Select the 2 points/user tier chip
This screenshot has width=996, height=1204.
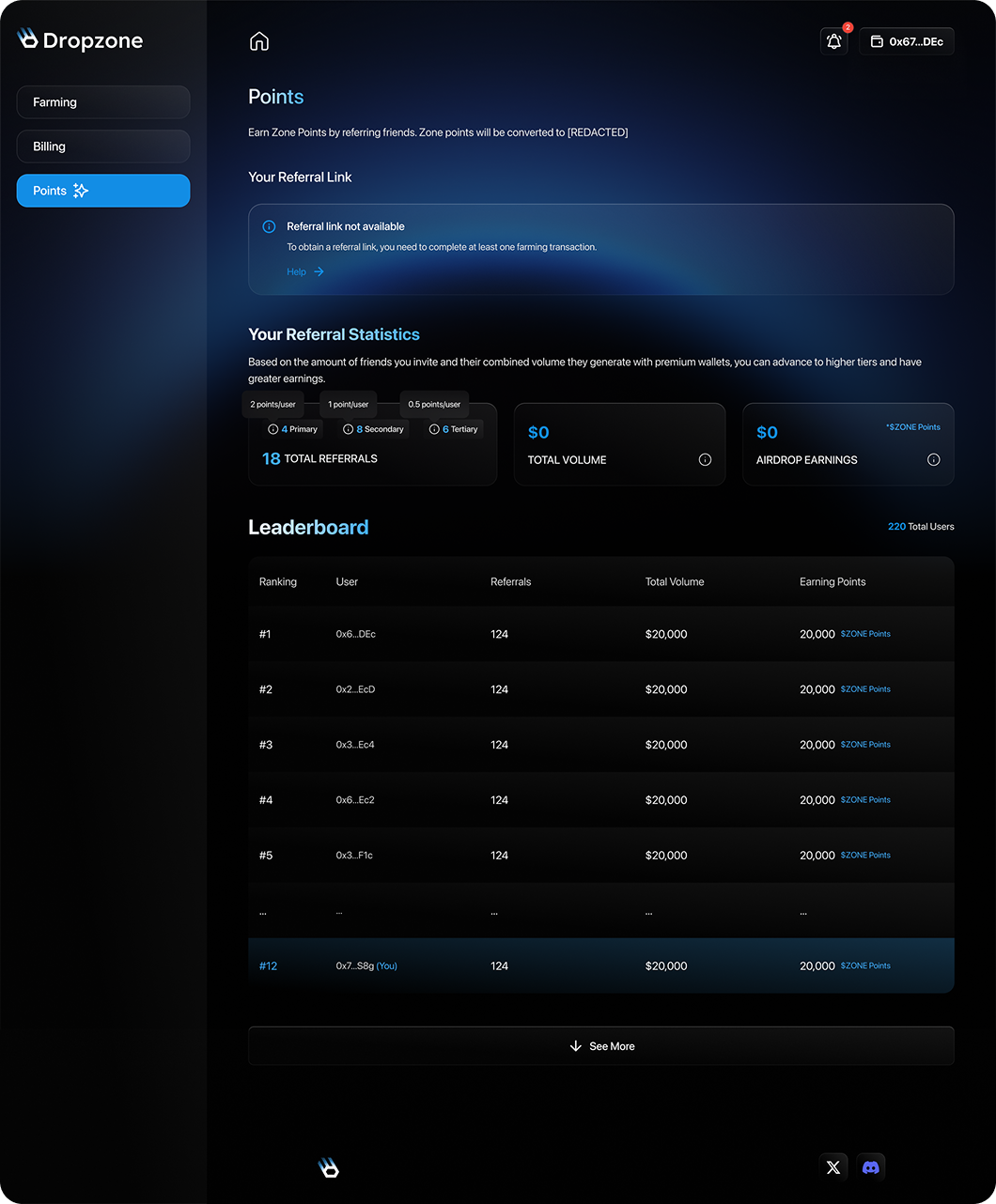(272, 404)
